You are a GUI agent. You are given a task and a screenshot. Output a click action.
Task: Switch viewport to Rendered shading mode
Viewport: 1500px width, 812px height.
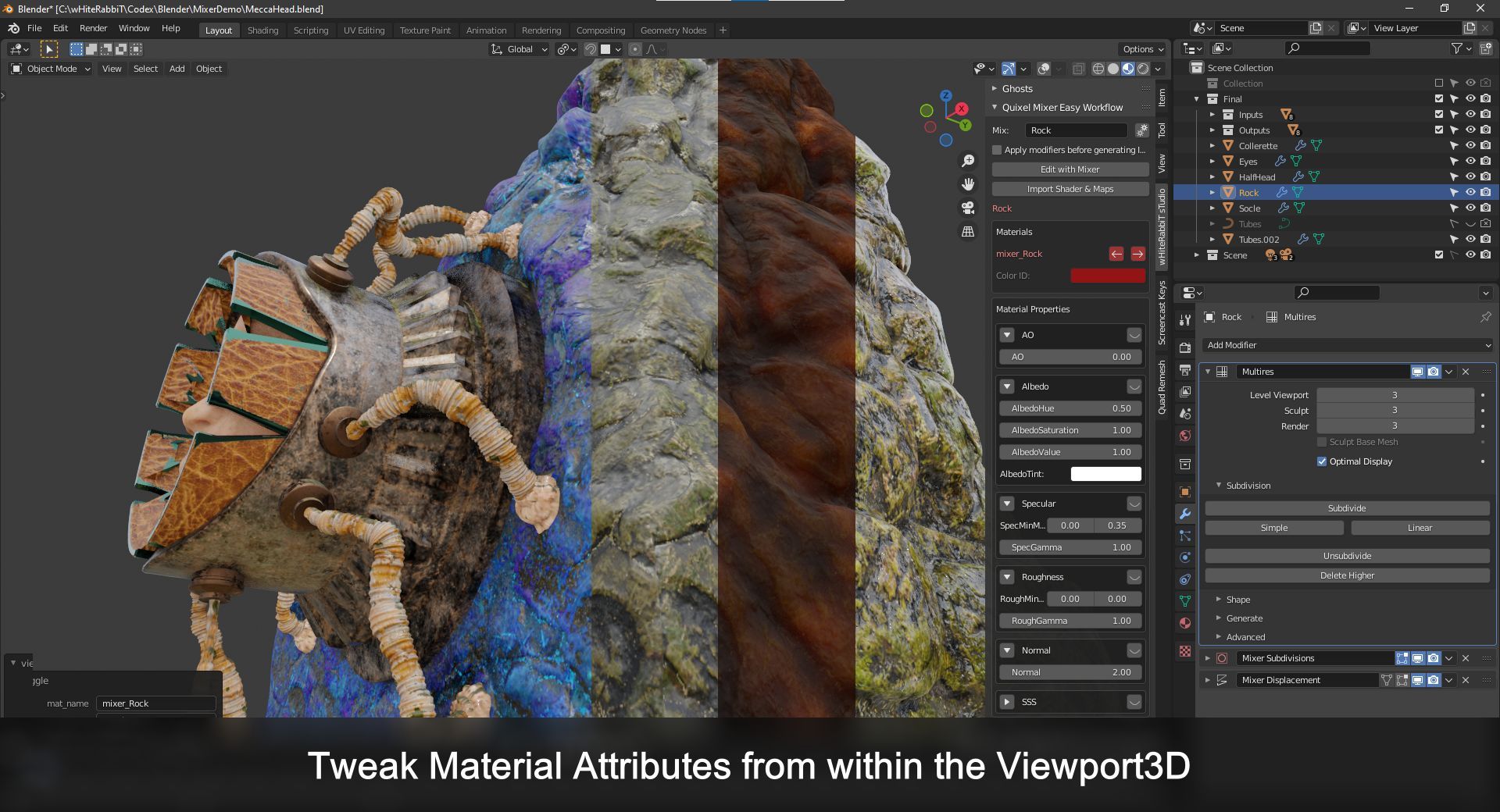(1141, 69)
